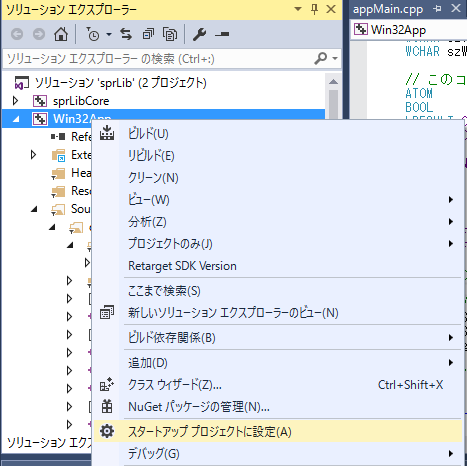
Task: Click the Forward navigation arrow in Solution Explorer toolbar
Action: 39,34
